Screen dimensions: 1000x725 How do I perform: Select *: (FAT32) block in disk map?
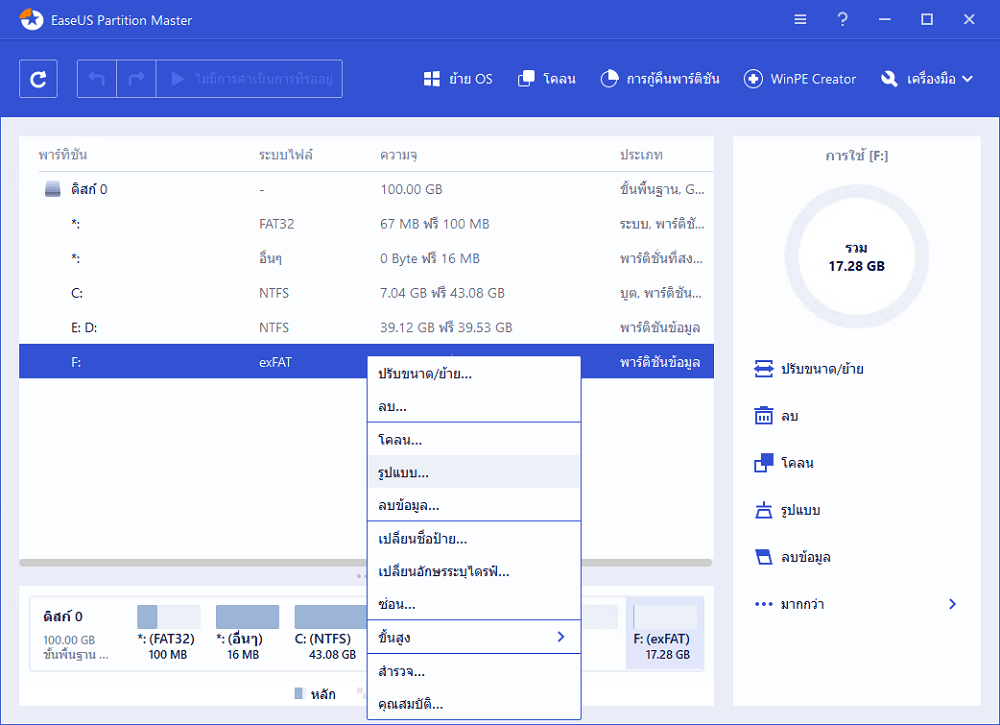point(168,633)
